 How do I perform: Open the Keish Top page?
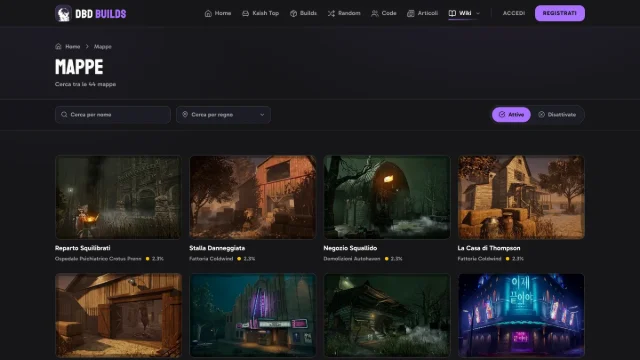tap(260, 13)
